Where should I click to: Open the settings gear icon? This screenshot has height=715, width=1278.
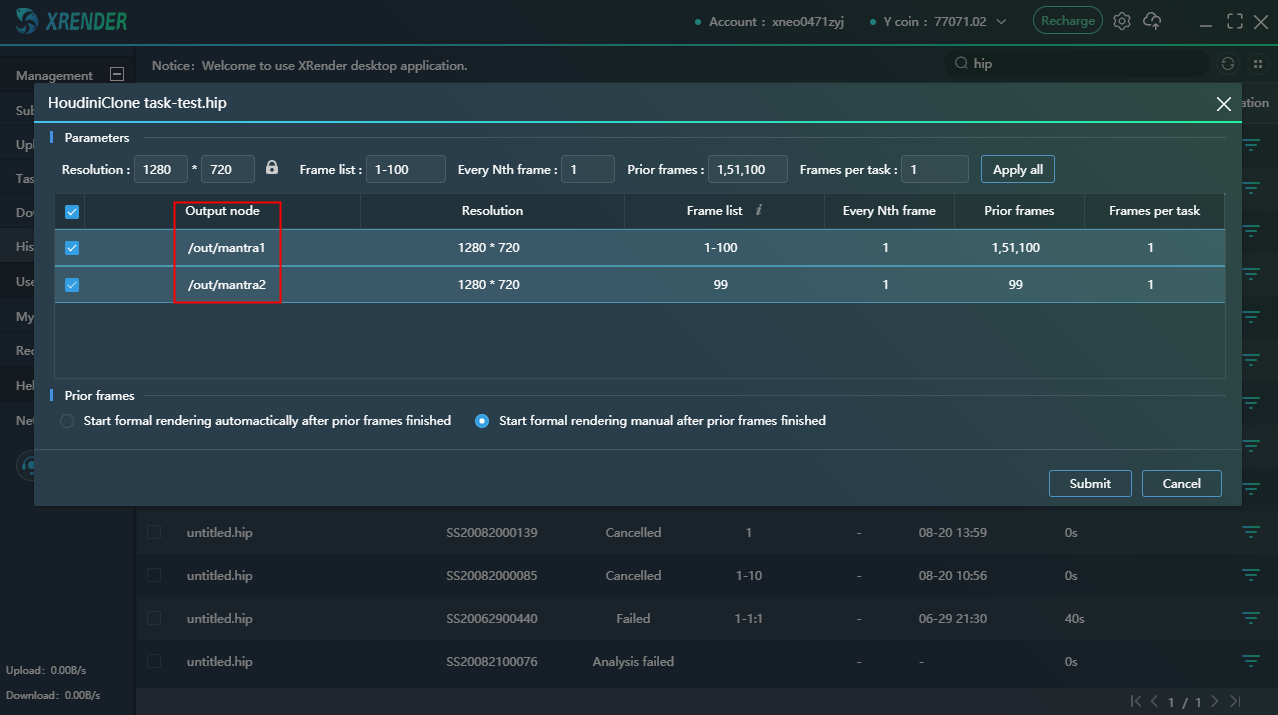[1122, 21]
